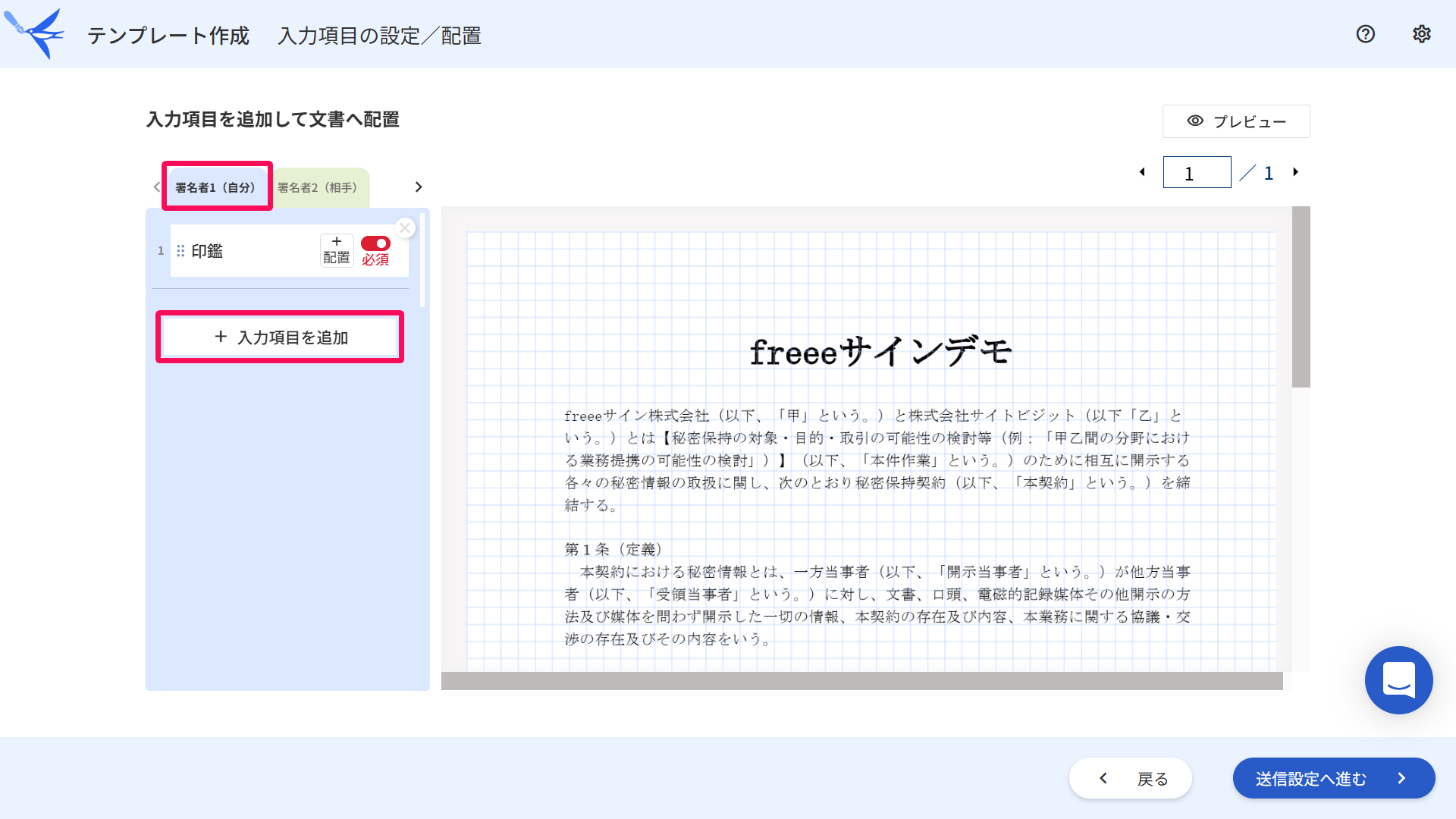Open settings gear icon

point(1421,34)
